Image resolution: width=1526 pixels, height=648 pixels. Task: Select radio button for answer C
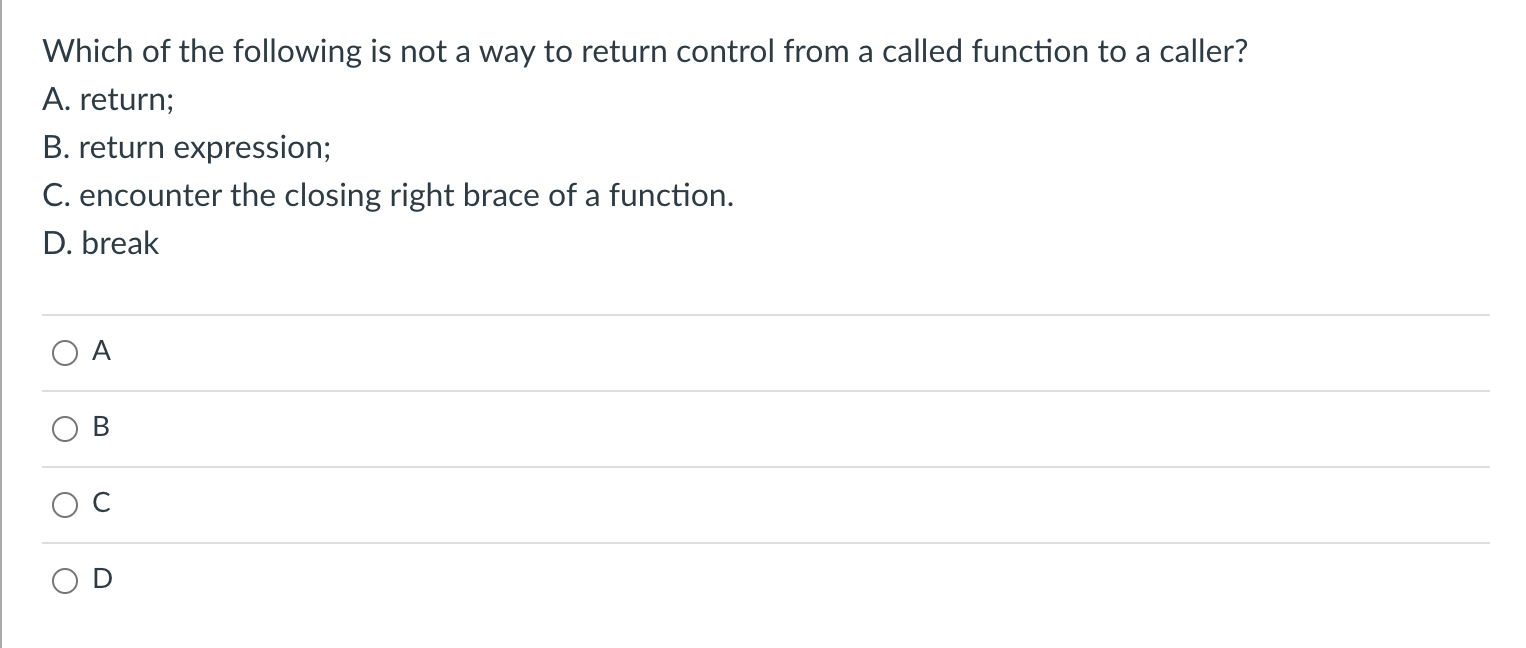[x=64, y=504]
